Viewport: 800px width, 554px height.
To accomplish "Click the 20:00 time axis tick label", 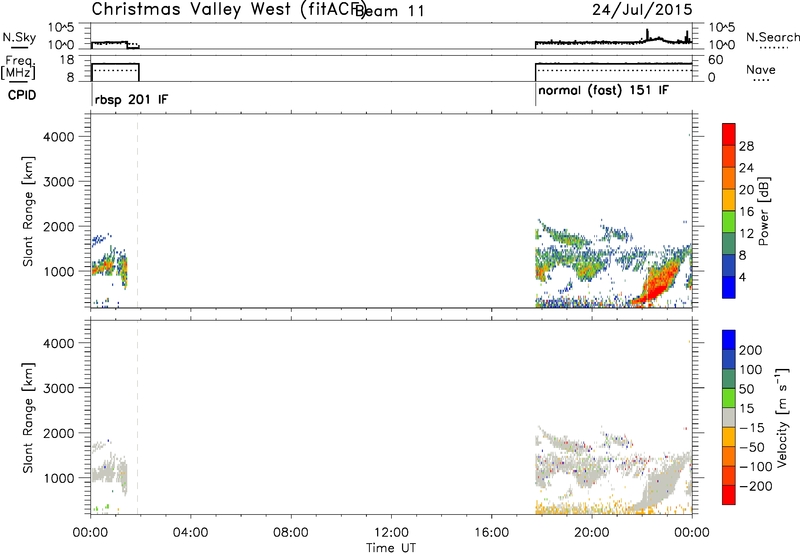I will click(592, 533).
